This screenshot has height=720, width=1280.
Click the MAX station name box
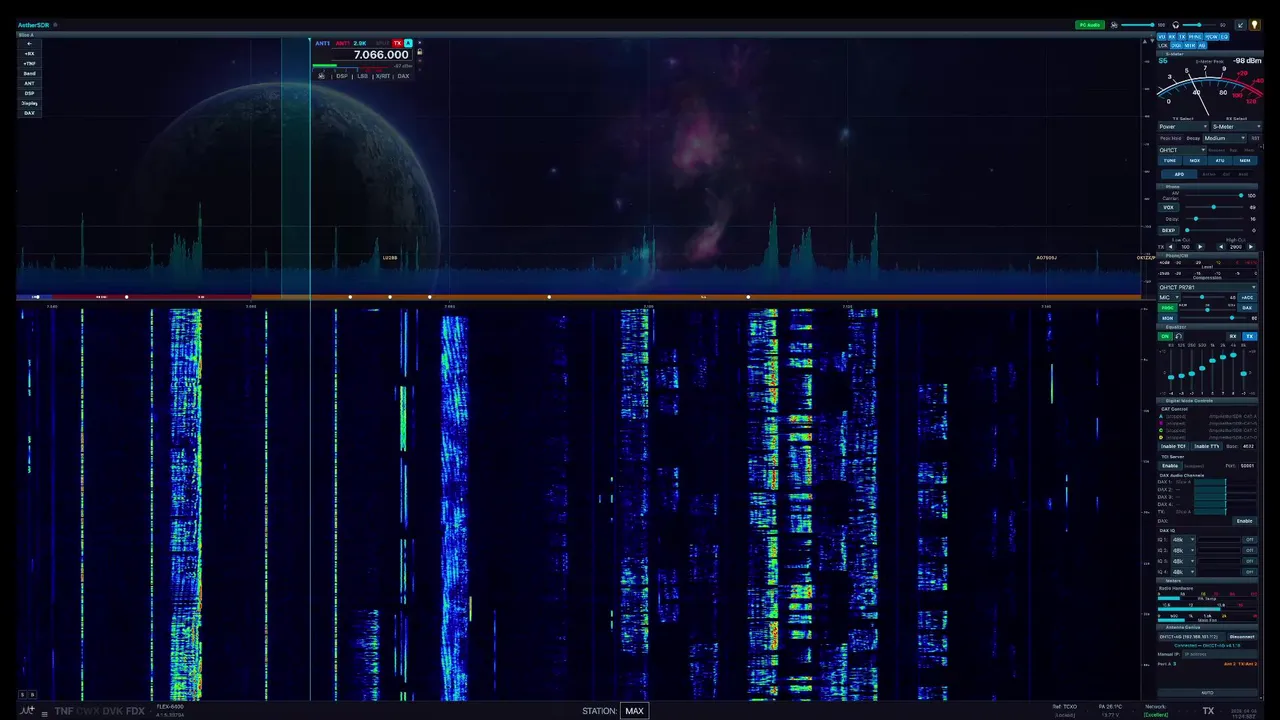click(x=634, y=711)
